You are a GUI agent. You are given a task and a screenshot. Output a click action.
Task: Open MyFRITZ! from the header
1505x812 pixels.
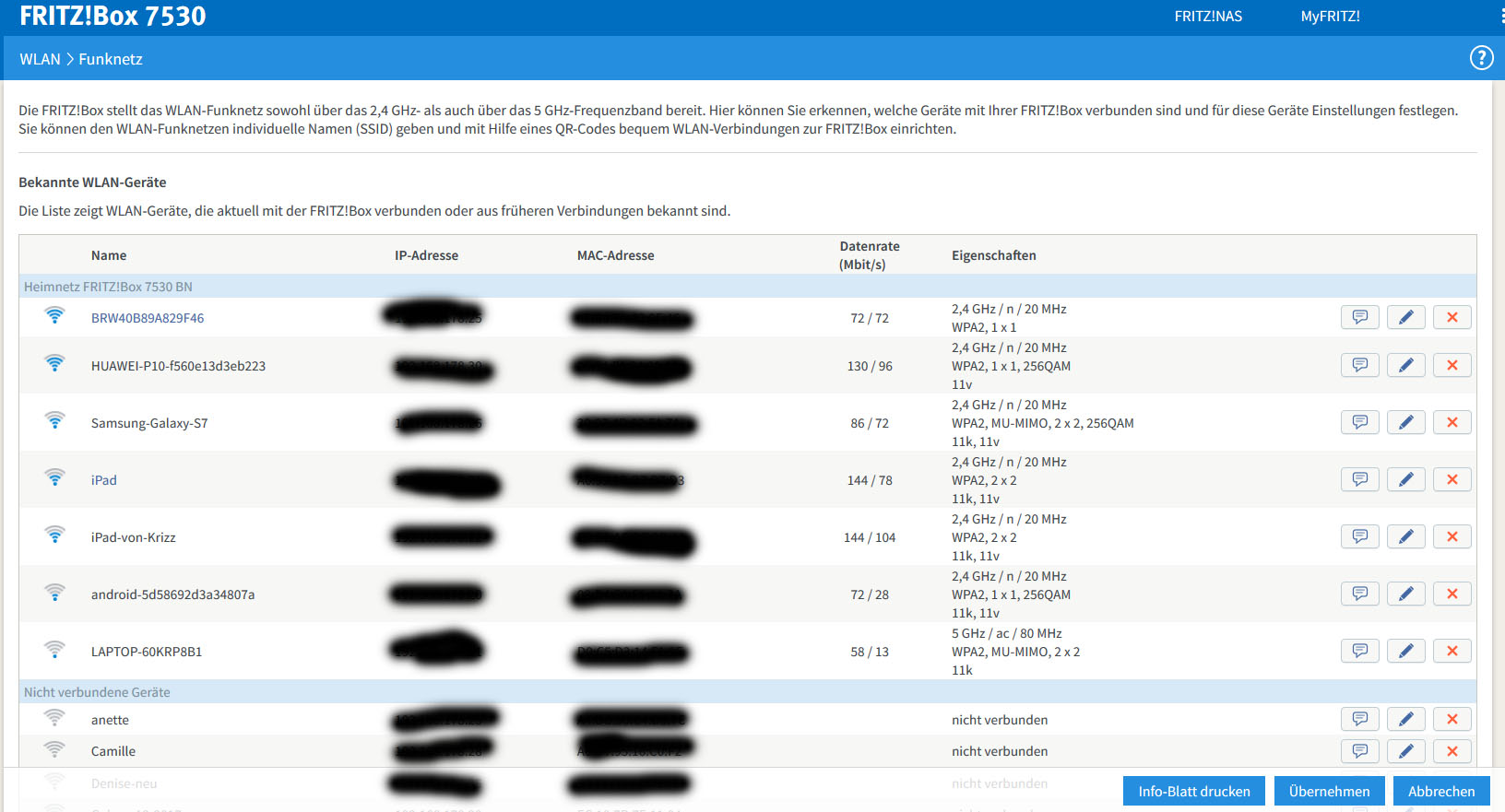tap(1330, 16)
